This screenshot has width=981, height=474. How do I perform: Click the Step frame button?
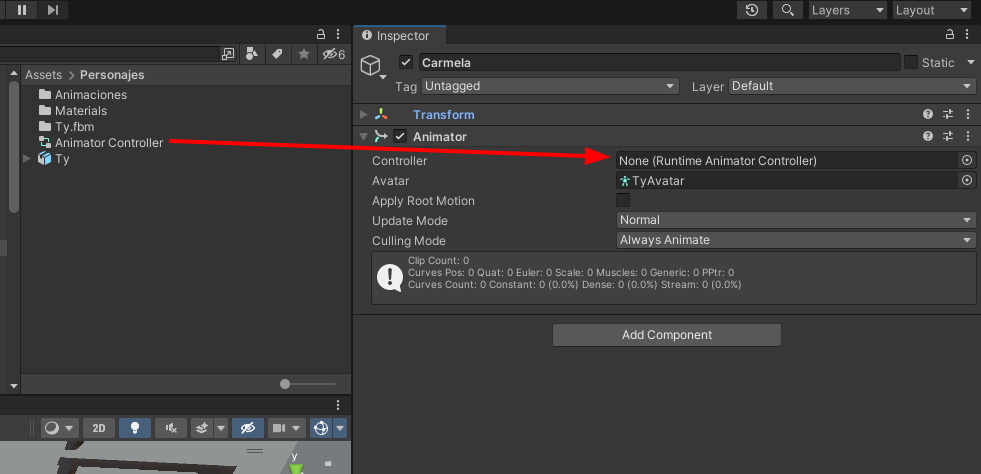tap(53, 10)
